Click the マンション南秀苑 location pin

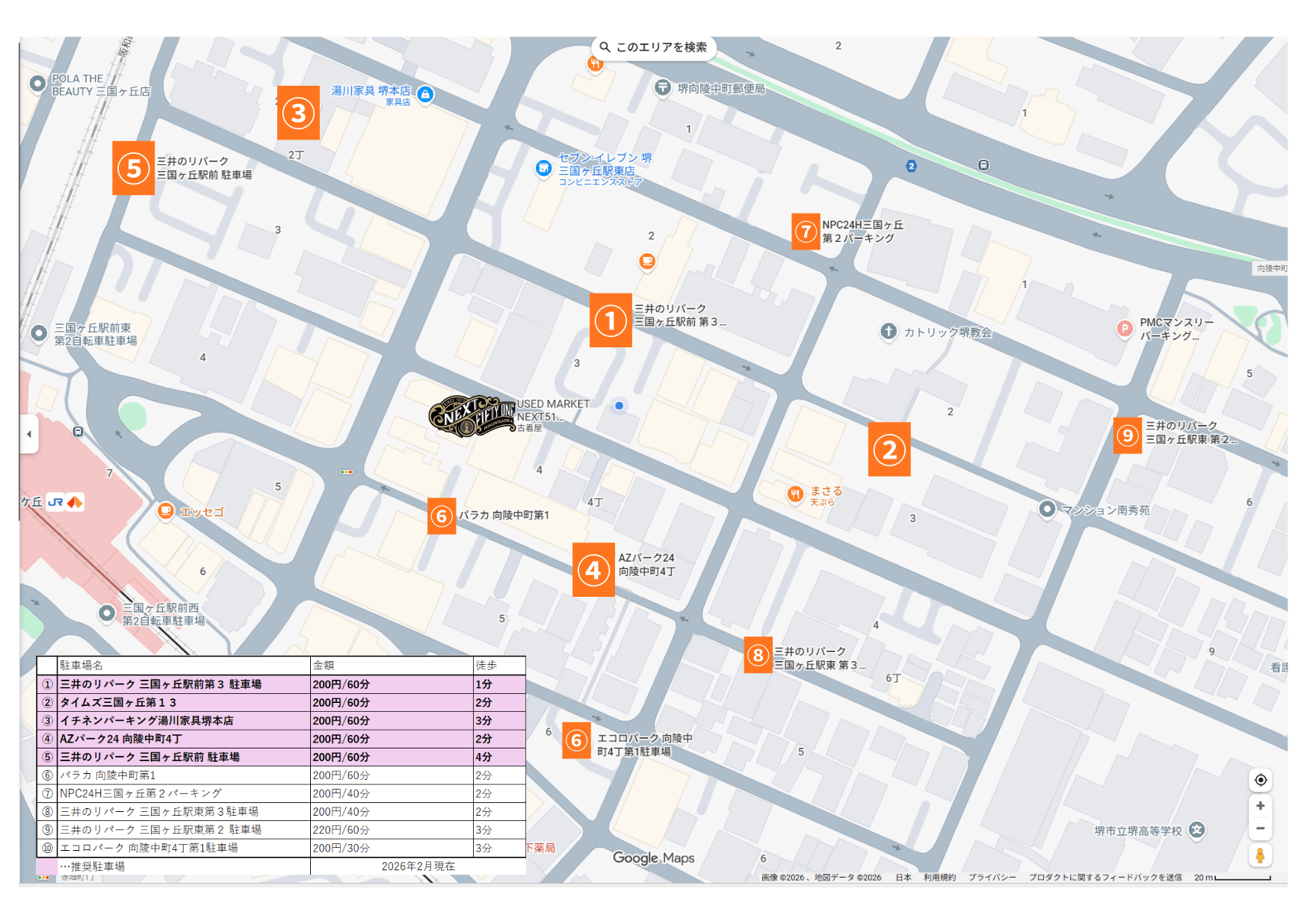coord(1047,509)
